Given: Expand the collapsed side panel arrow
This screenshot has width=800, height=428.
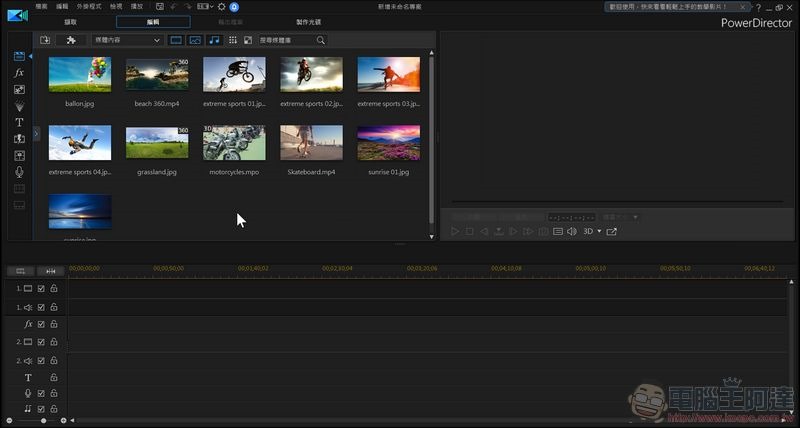Looking at the screenshot, I should point(36,133).
